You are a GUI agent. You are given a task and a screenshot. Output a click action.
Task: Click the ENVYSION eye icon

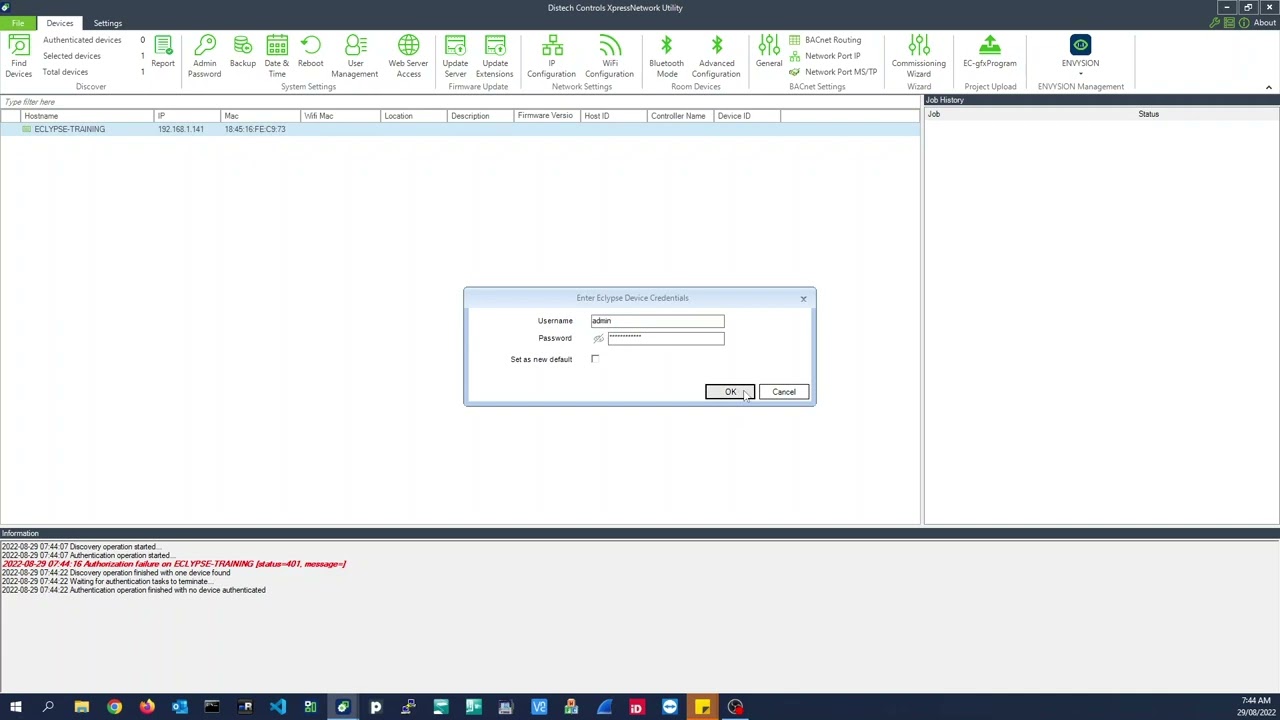pos(1080,45)
